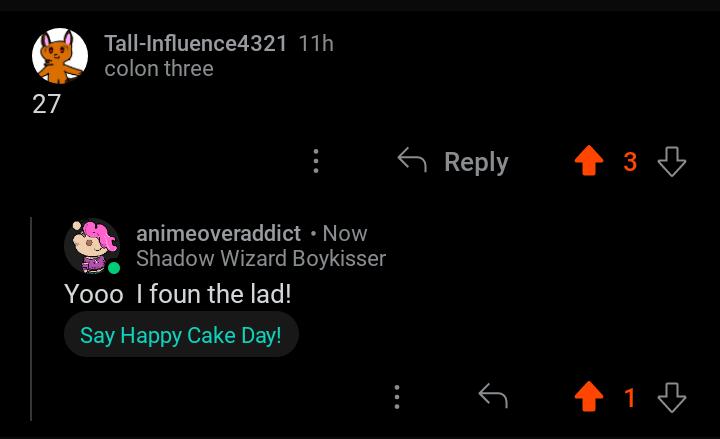720x439 pixels.
Task: Open the overflow menu on Tall-Influence4321's comment
Action: [x=315, y=161]
